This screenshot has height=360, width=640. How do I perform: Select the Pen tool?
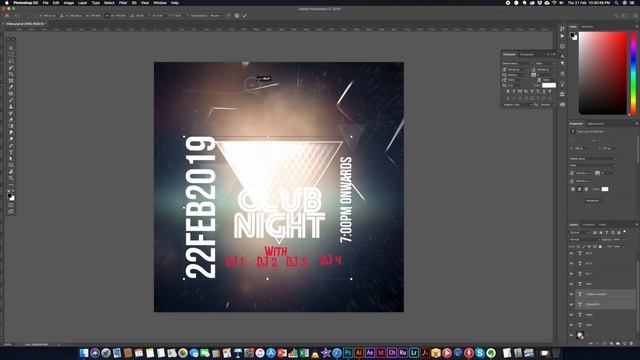[x=11, y=146]
